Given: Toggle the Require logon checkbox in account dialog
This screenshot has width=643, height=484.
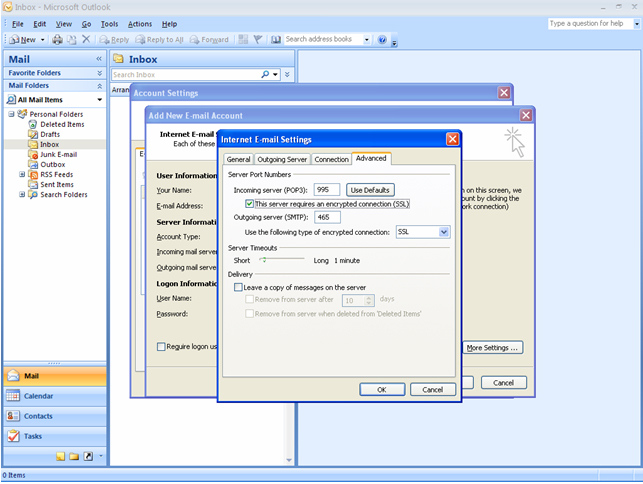Looking at the screenshot, I should point(161,347).
